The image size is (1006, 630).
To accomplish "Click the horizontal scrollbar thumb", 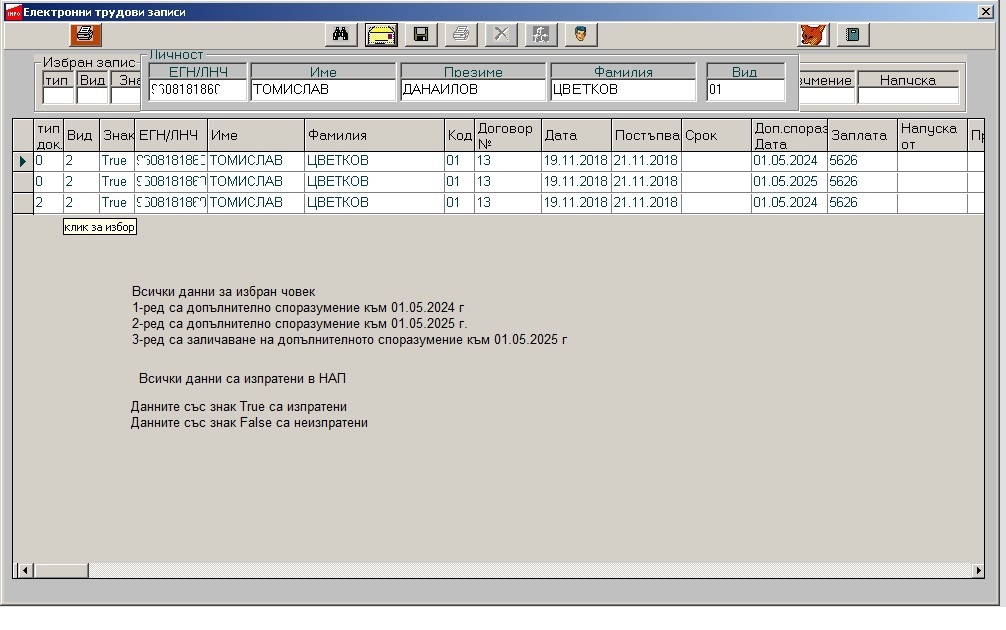I will [x=61, y=570].
